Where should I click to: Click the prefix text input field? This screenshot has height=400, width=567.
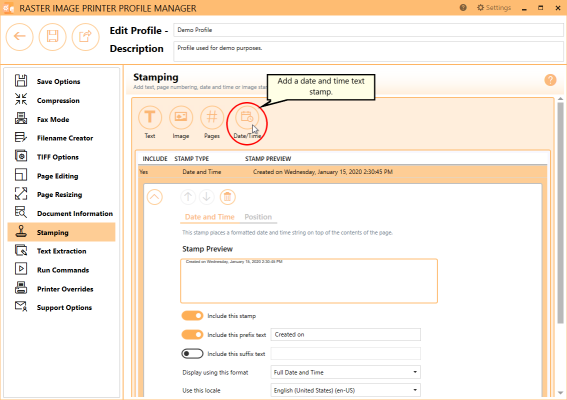[345, 335]
